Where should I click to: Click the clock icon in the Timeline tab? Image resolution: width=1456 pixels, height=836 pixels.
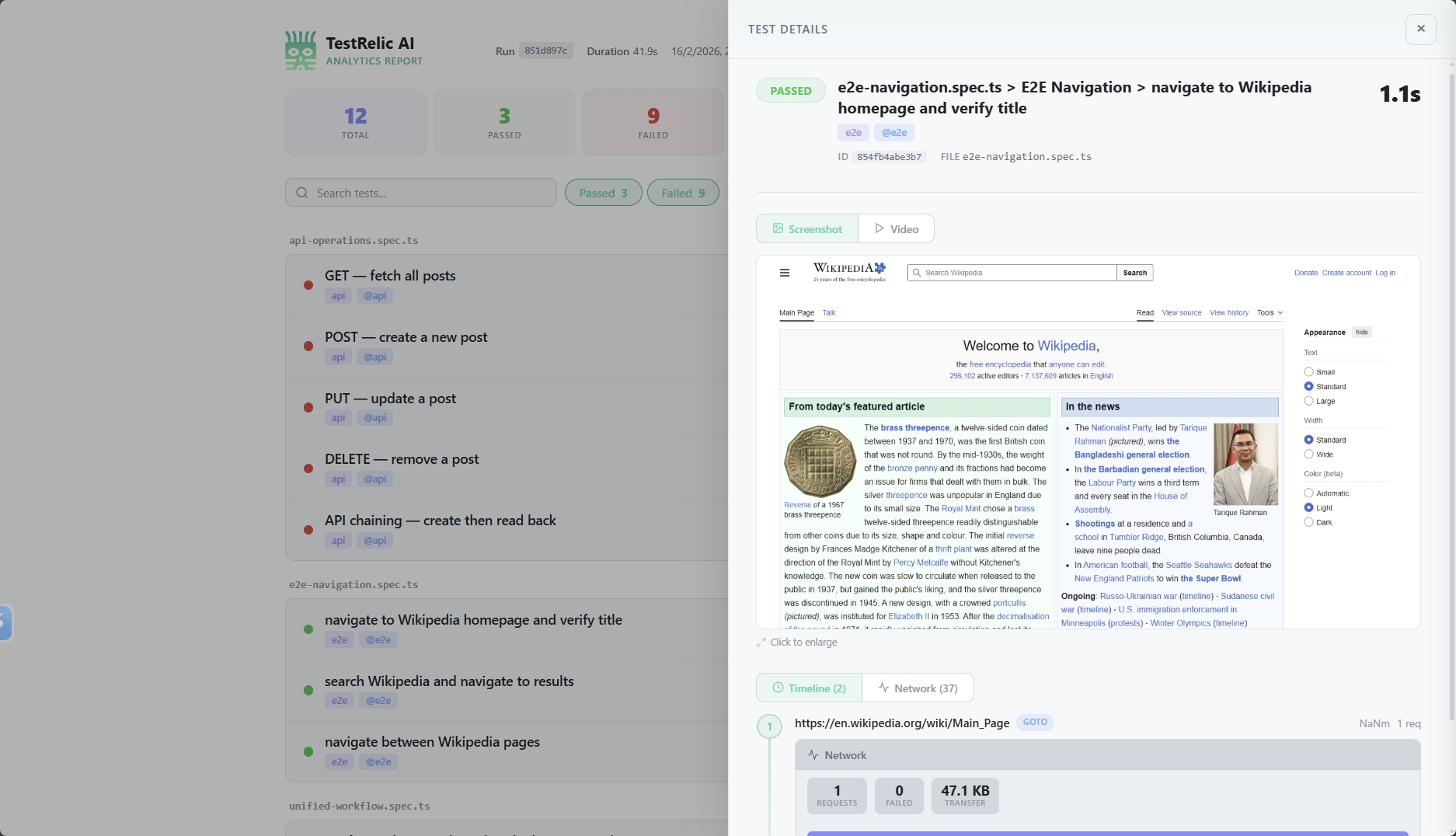pos(778,688)
